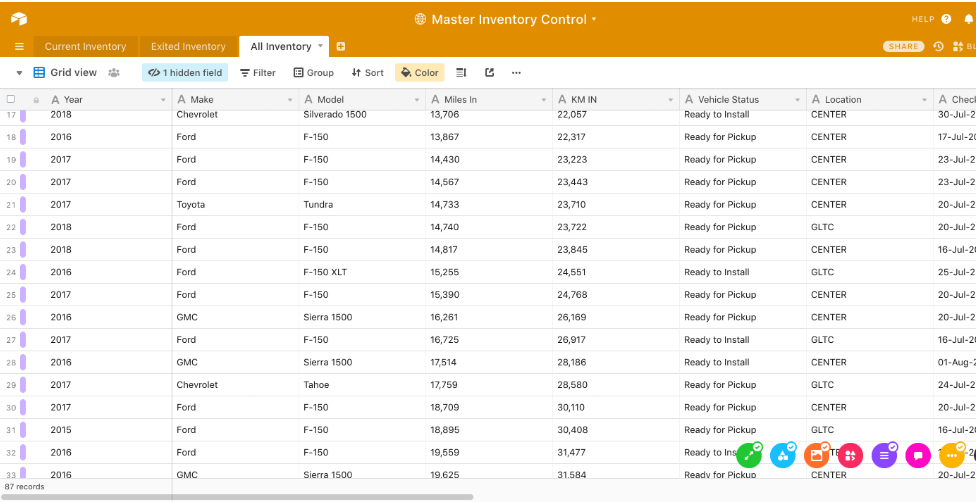The image size is (976, 502).
Task: Switch to the Current Inventory tab
Action: [x=85, y=47]
